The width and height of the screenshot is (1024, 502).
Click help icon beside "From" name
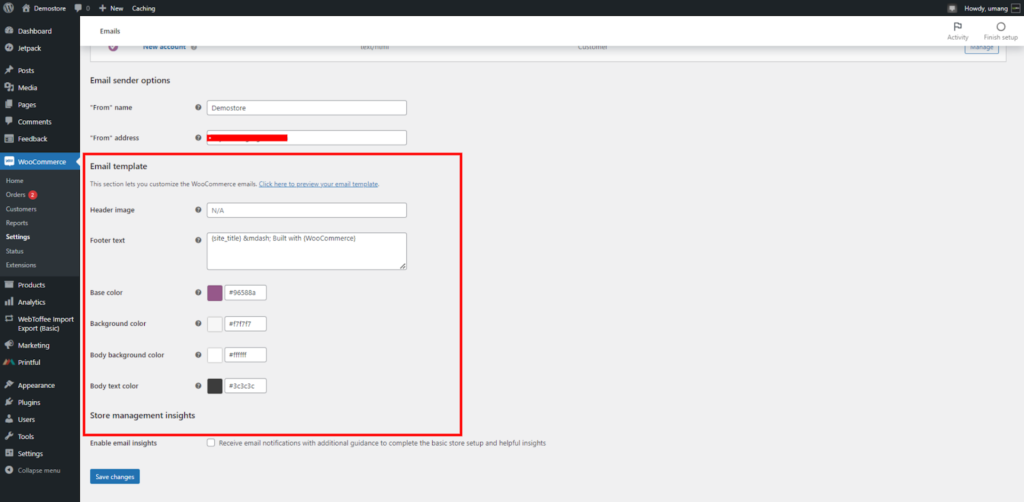click(199, 107)
